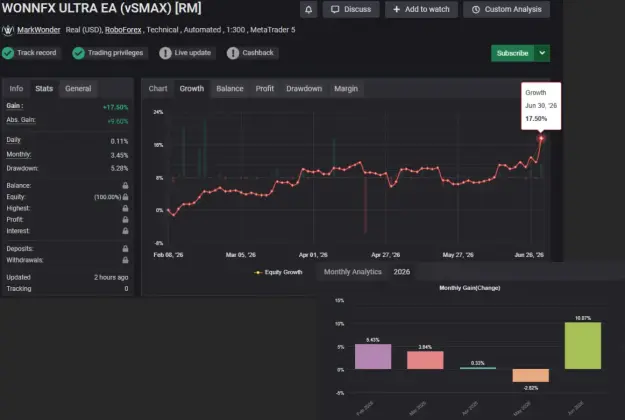Switch to the General tab
625x420 pixels.
coord(78,88)
